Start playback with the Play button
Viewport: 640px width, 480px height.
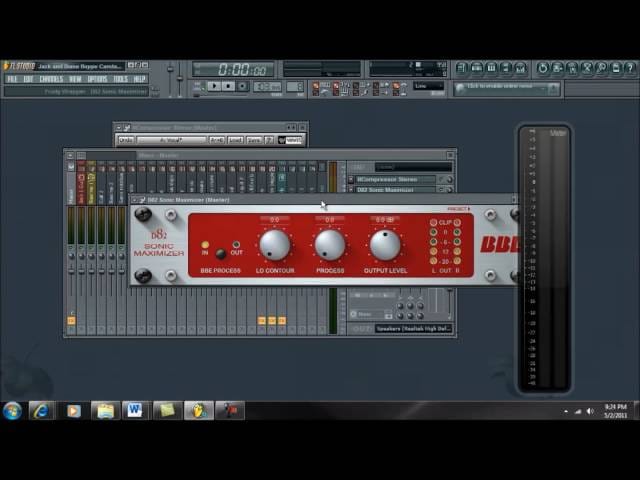pyautogui.click(x=214, y=86)
